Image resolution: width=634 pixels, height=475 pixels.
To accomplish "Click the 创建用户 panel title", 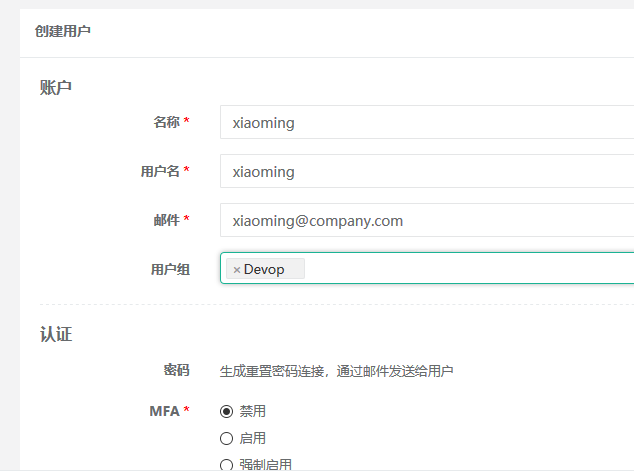I will point(63,32).
